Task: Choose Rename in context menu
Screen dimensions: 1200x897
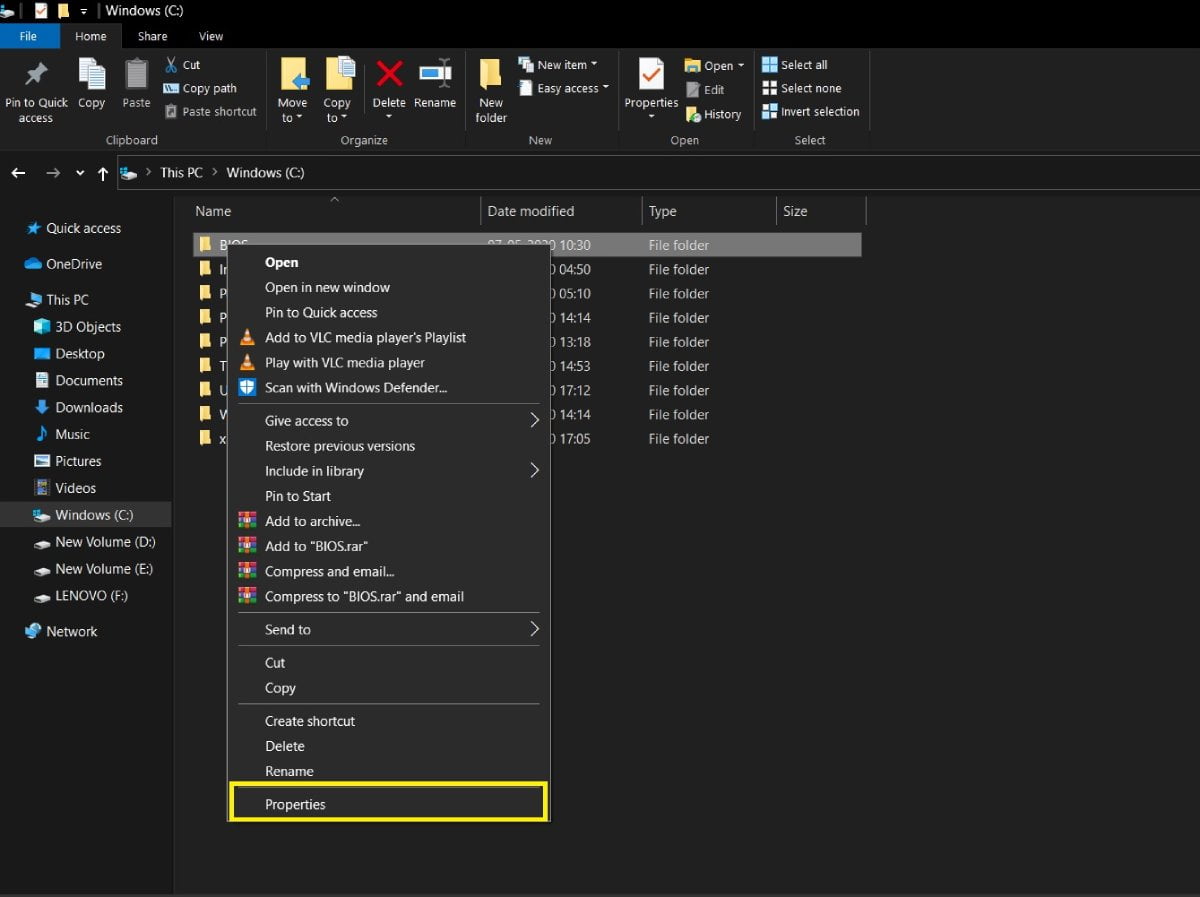Action: point(289,771)
